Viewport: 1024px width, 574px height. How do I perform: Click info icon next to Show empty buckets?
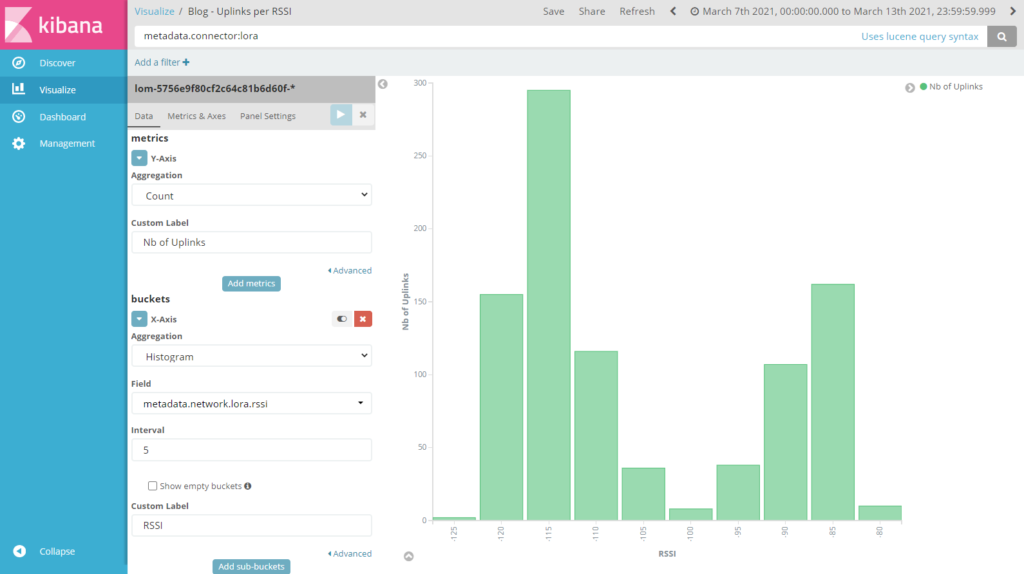pyautogui.click(x=248, y=486)
